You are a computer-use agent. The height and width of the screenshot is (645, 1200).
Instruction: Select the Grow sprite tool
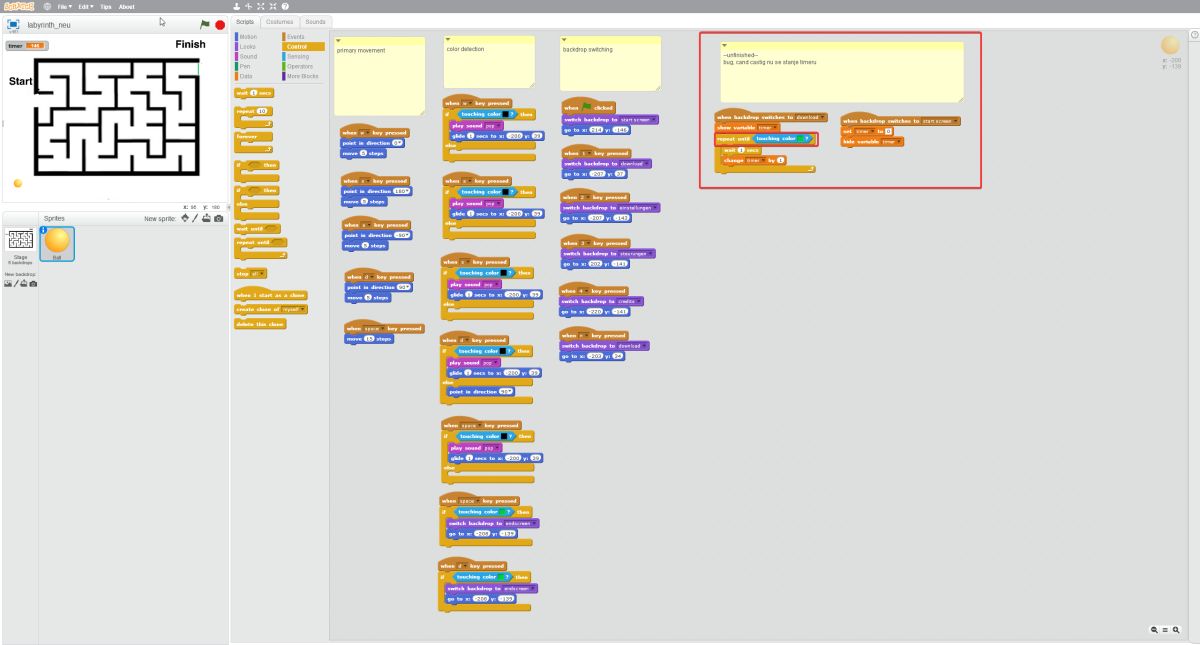[260, 6]
